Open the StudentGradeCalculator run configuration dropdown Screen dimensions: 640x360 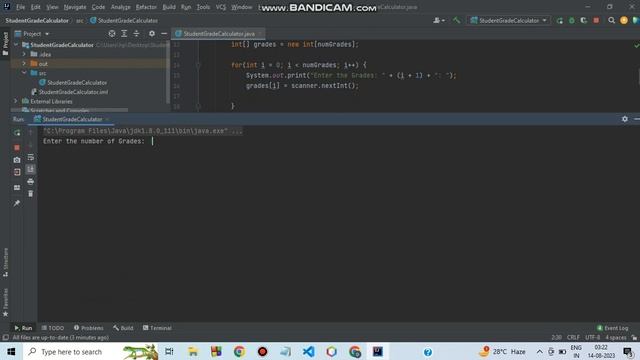[509, 20]
